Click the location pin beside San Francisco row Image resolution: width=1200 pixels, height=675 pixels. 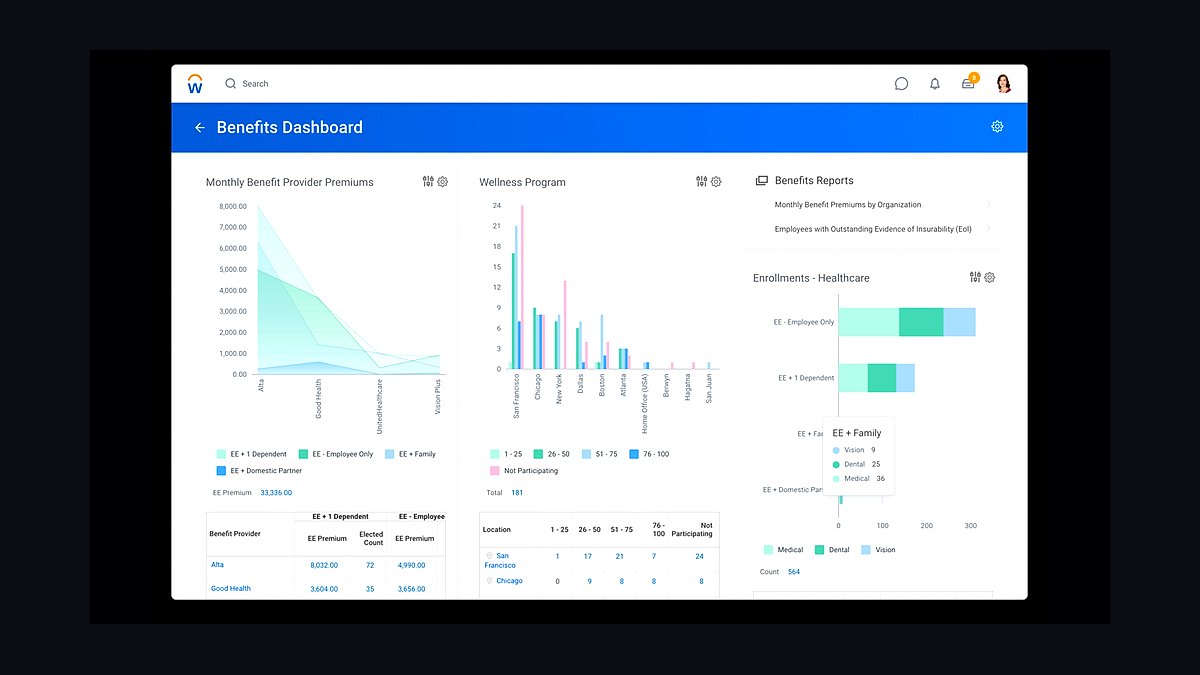[x=489, y=556]
